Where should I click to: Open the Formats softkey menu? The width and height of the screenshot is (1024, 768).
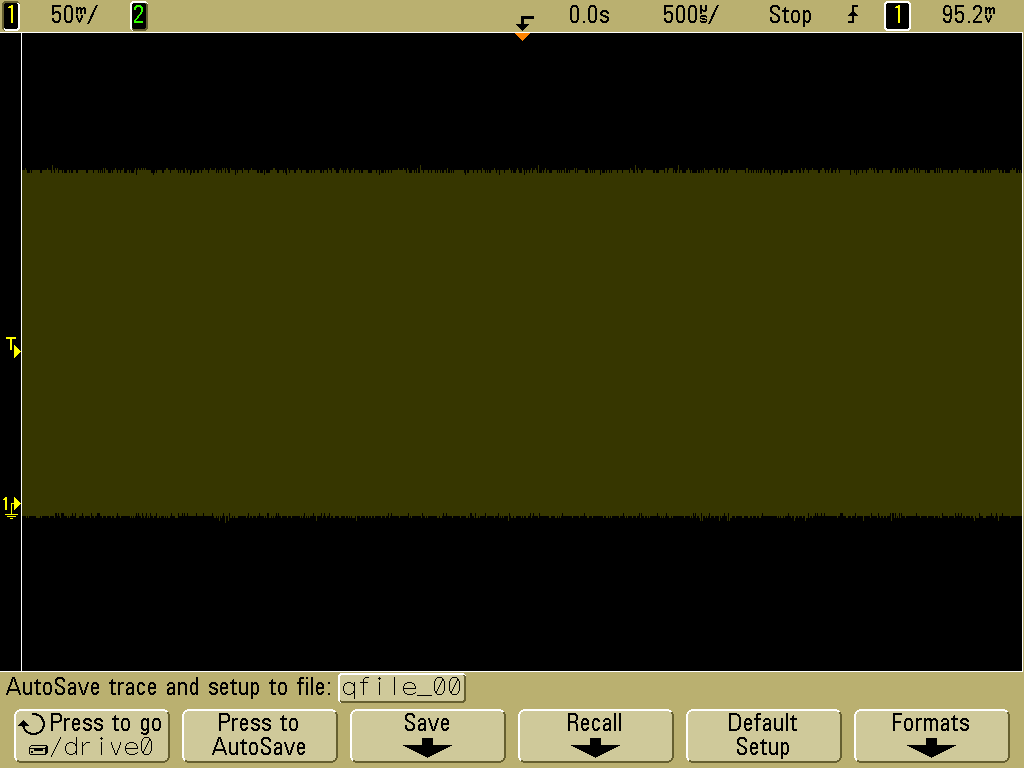(930, 735)
